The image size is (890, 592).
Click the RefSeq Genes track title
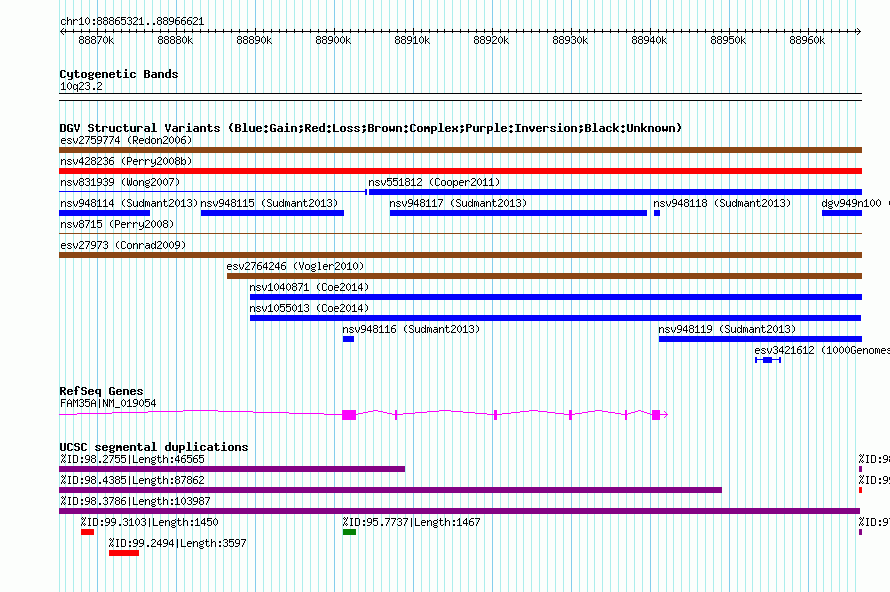pyautogui.click(x=102, y=391)
